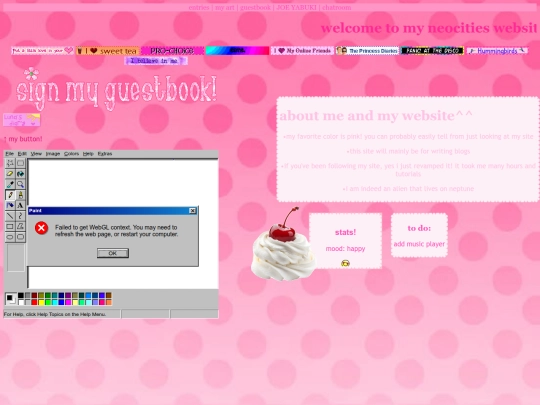Pick the Polygon shape tool

20,227
